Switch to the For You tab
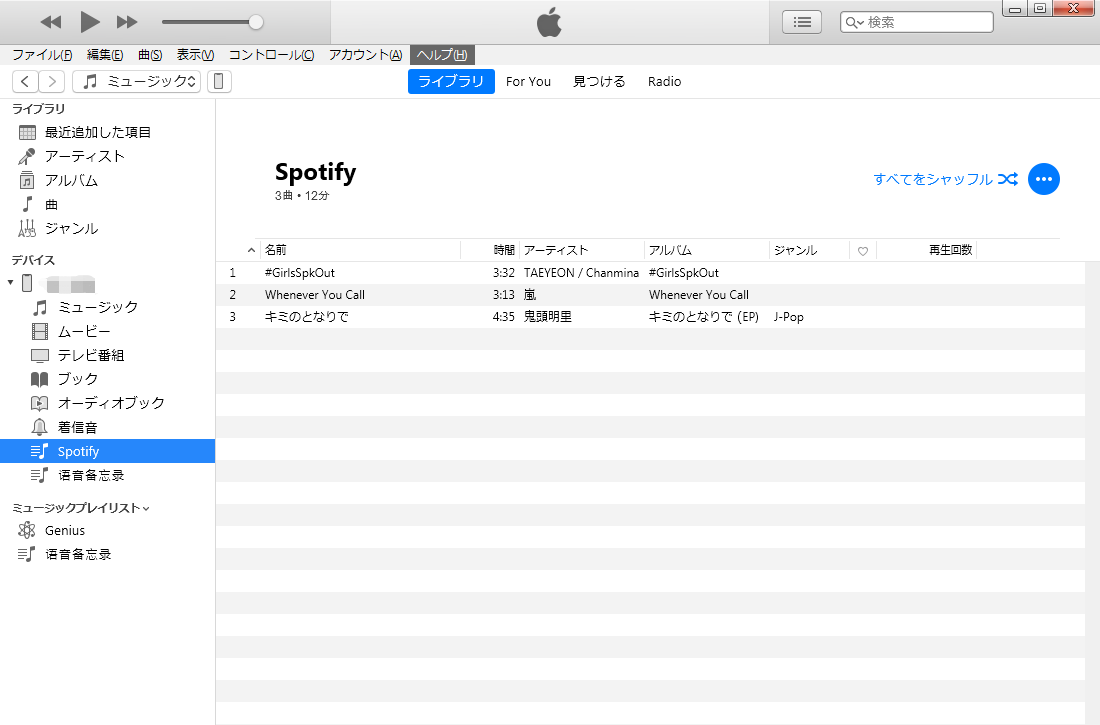The image size is (1100, 725). [x=528, y=81]
